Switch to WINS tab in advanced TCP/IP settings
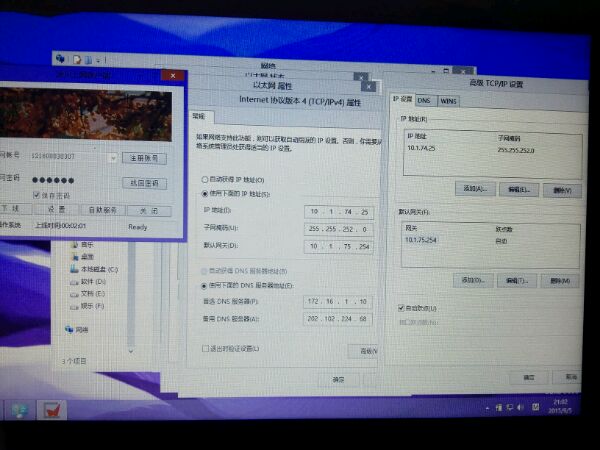The height and width of the screenshot is (450, 600). [448, 101]
